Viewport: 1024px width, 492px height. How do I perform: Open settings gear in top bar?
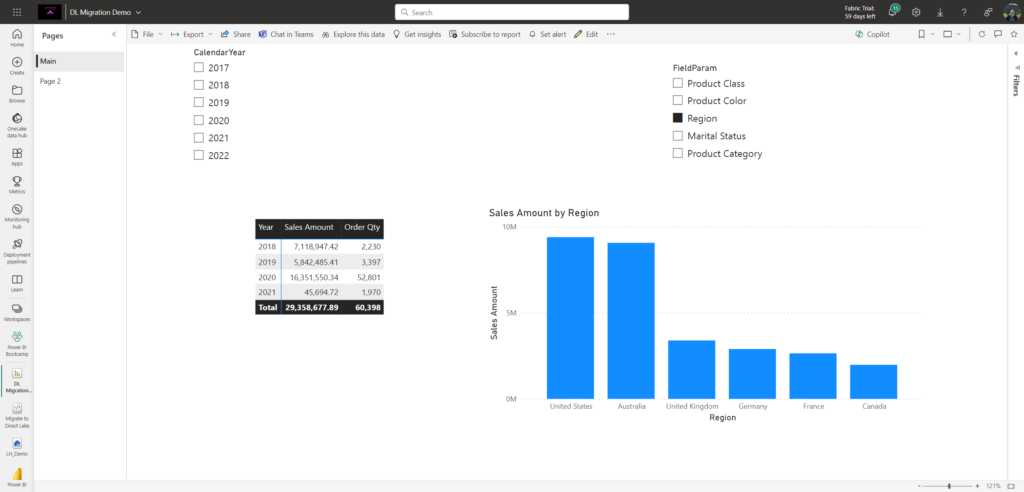pos(916,12)
